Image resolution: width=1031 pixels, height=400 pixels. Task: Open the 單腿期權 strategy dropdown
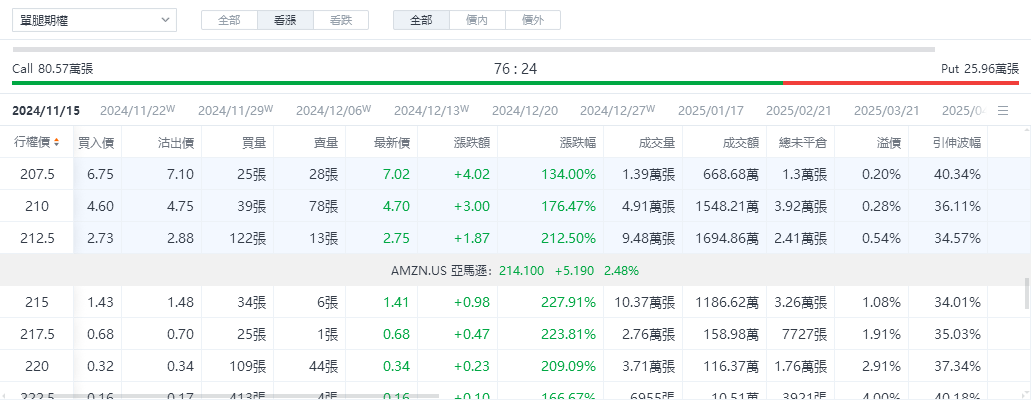[94, 20]
